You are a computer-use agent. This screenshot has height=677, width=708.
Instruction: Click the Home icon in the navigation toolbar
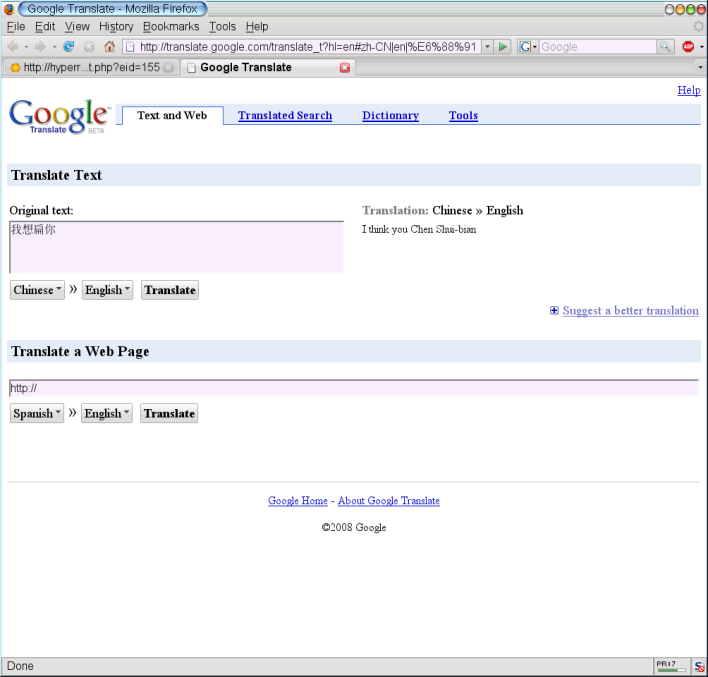[x=109, y=47]
